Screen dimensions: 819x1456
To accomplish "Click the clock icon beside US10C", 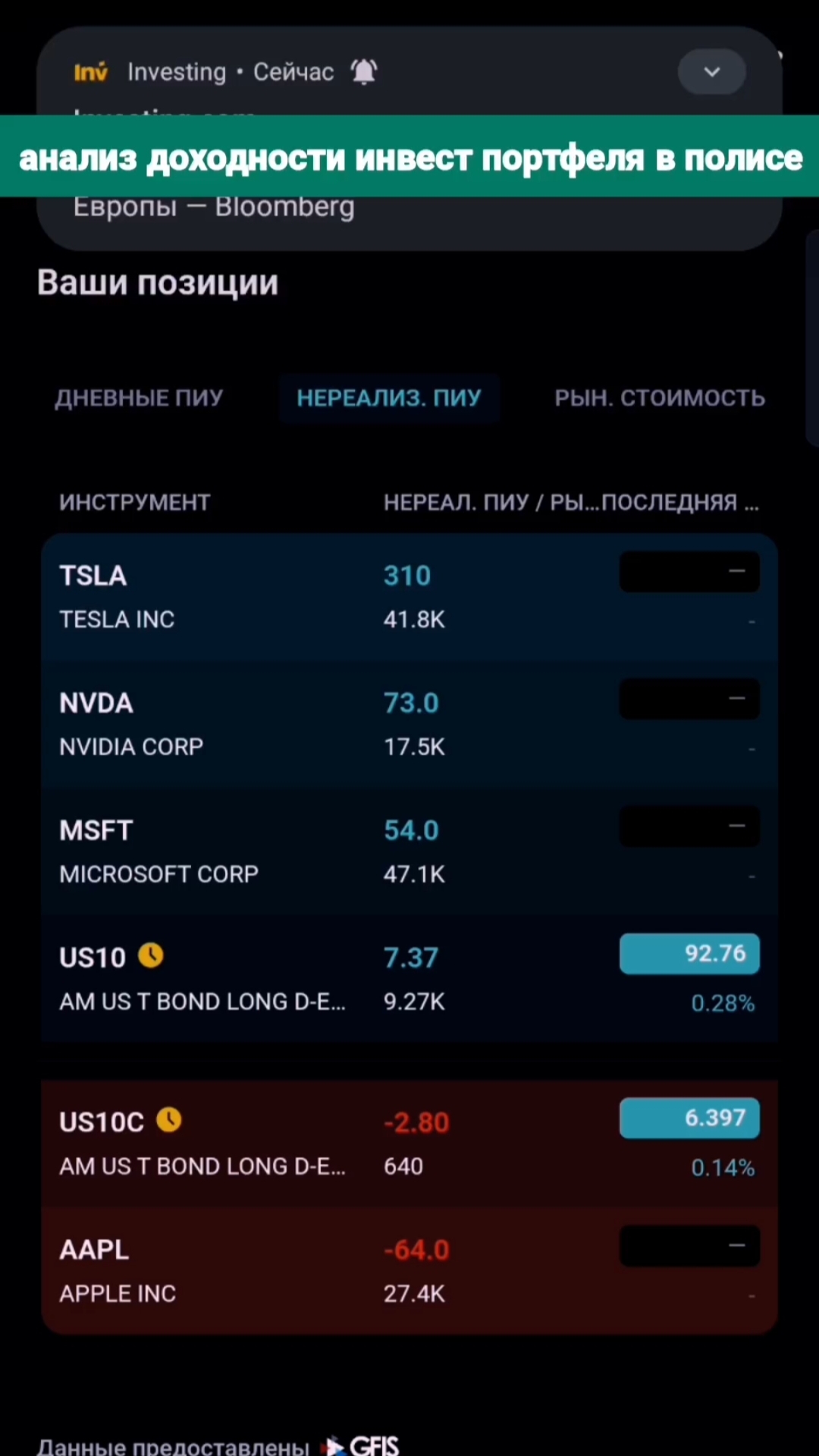I will (x=169, y=1120).
